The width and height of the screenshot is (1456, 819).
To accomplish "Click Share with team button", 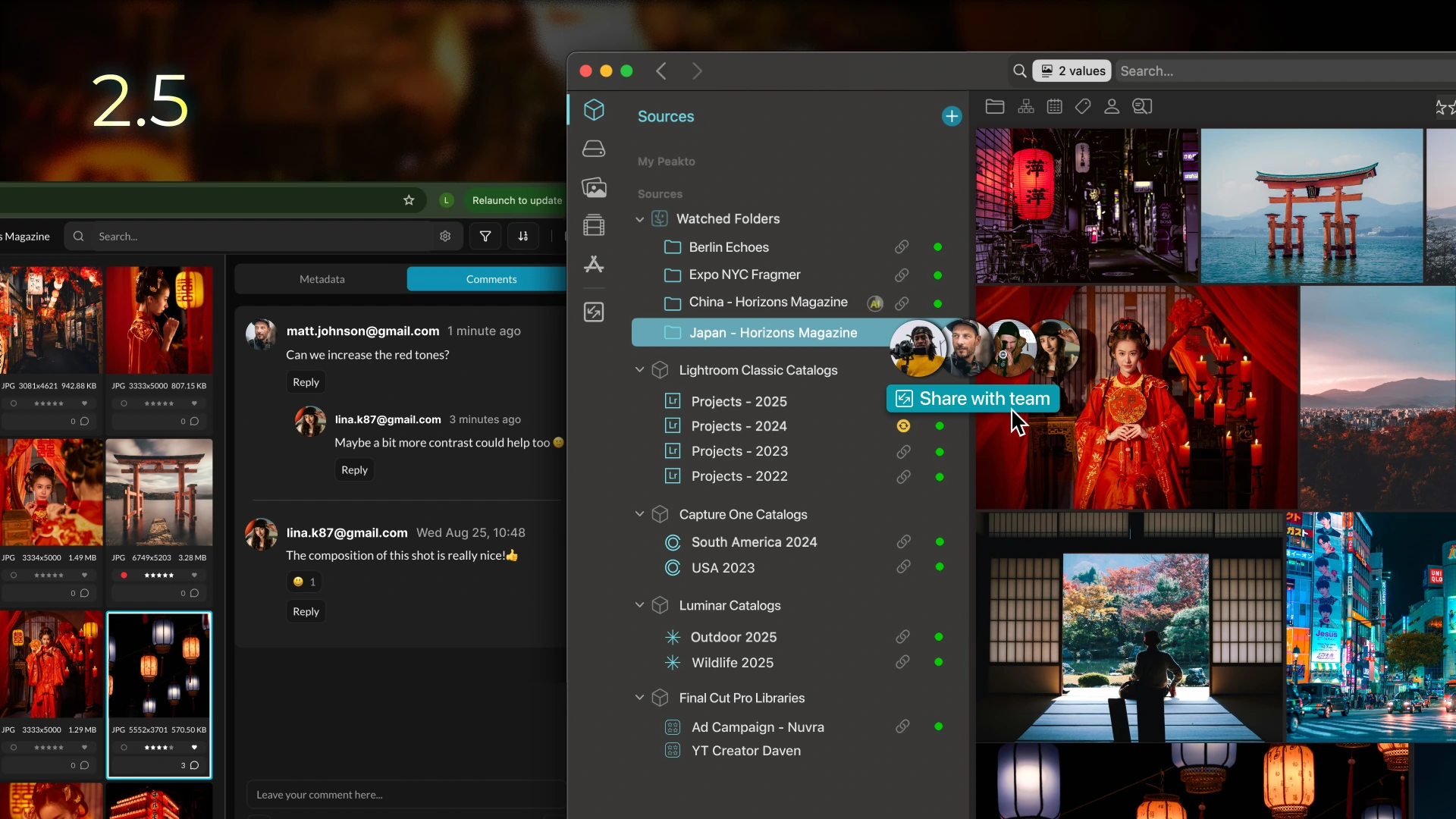I will tap(974, 399).
